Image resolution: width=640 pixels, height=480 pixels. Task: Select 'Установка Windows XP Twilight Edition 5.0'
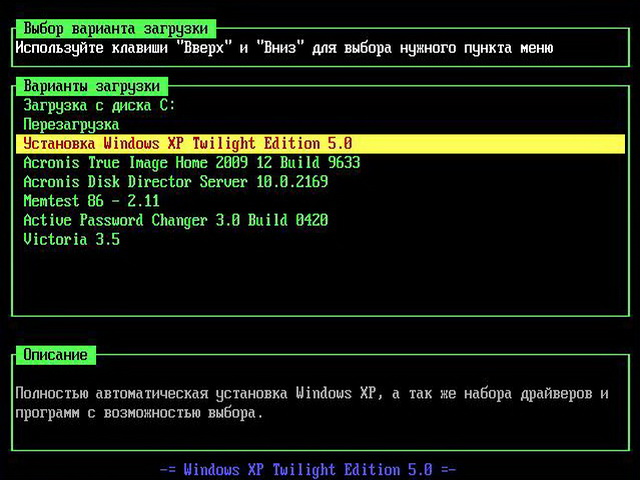[320, 144]
